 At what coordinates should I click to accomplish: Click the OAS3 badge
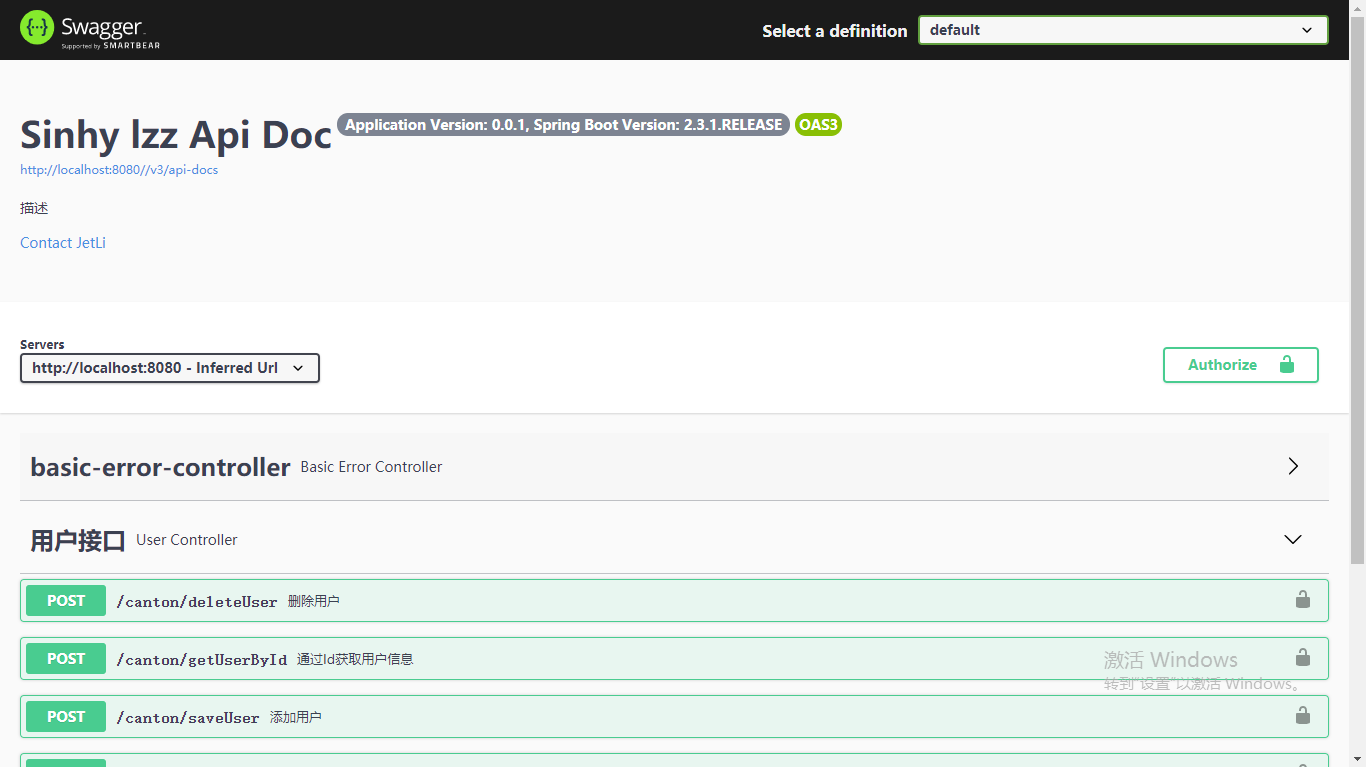pos(818,124)
